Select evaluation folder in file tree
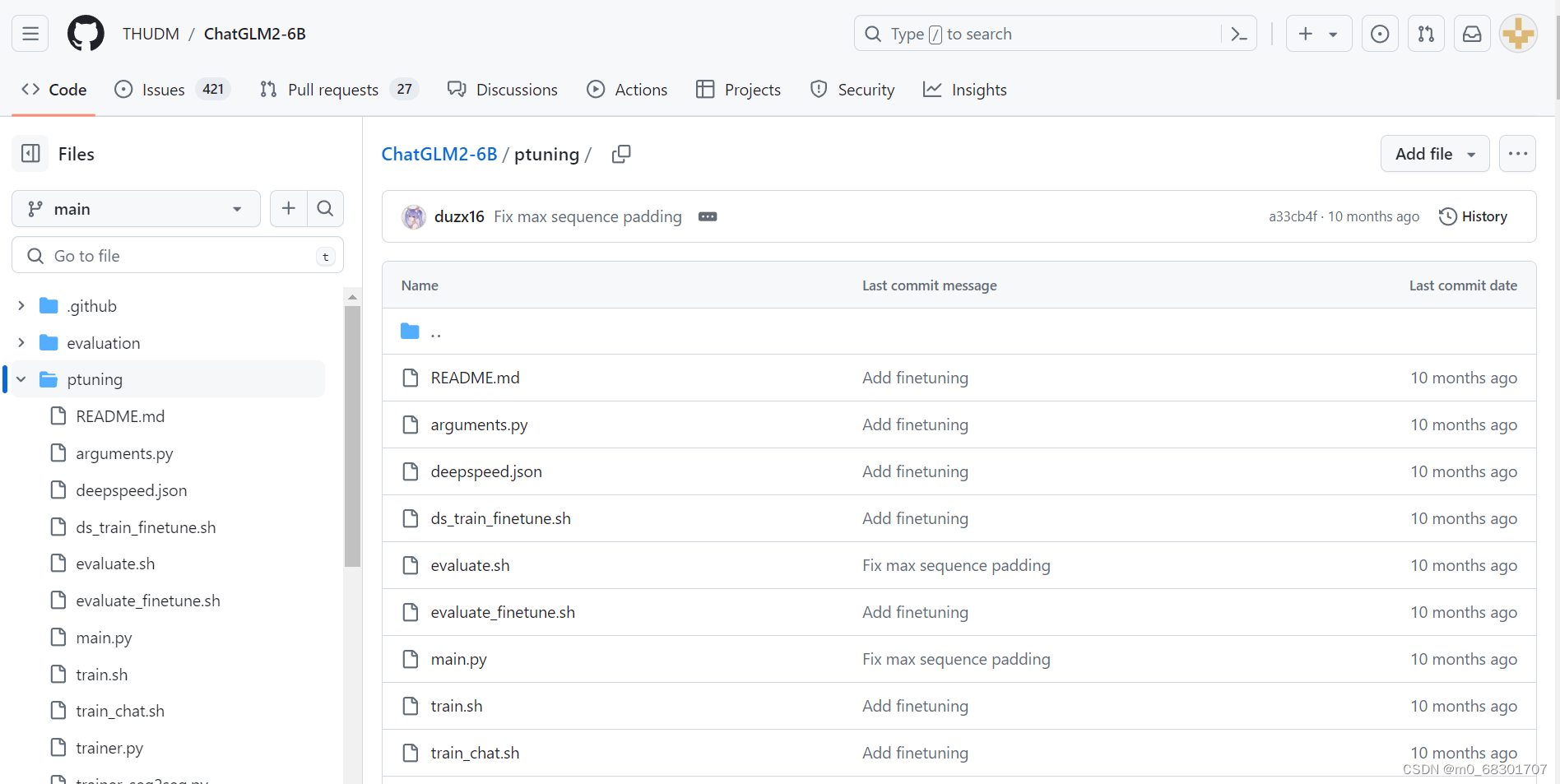The image size is (1560, 784). [x=104, y=343]
